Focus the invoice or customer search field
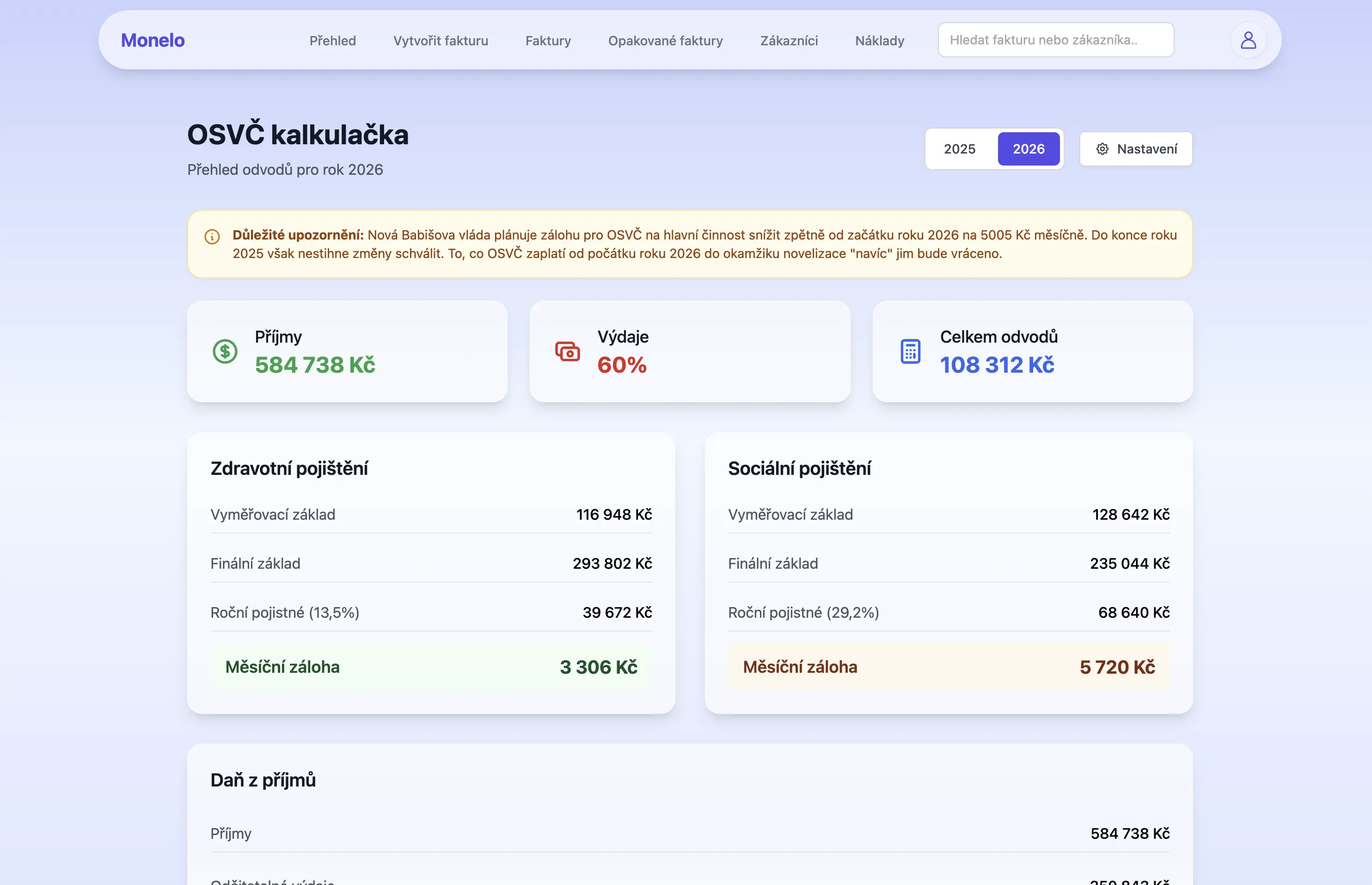Image resolution: width=1372 pixels, height=885 pixels. click(1055, 40)
